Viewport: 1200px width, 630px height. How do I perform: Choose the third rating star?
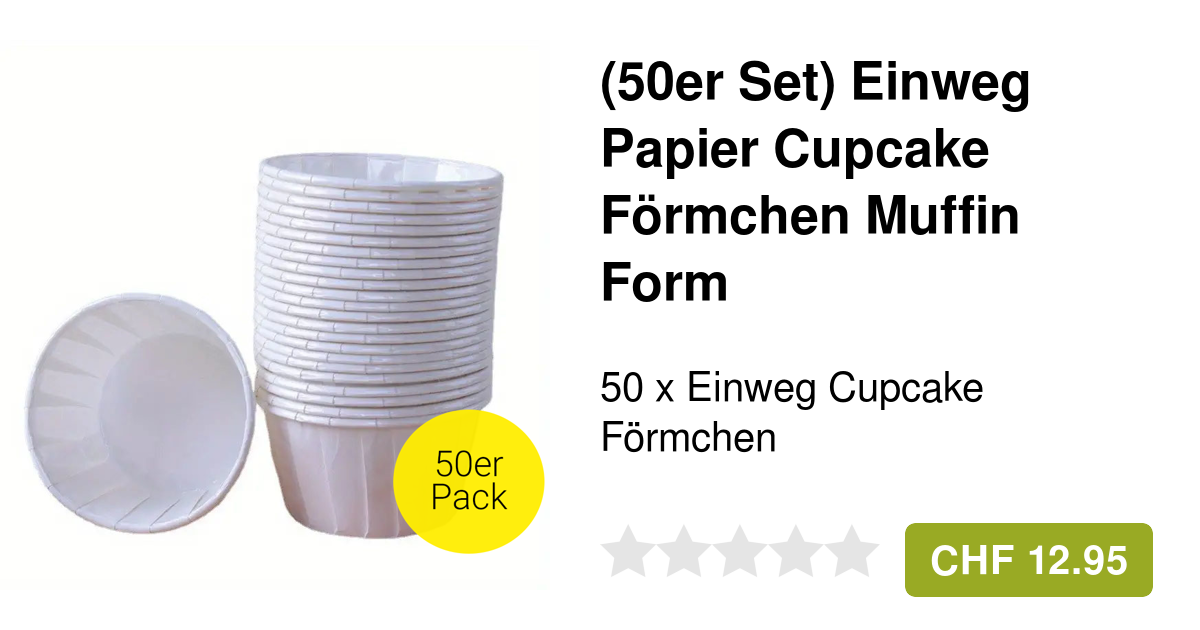click(x=740, y=551)
